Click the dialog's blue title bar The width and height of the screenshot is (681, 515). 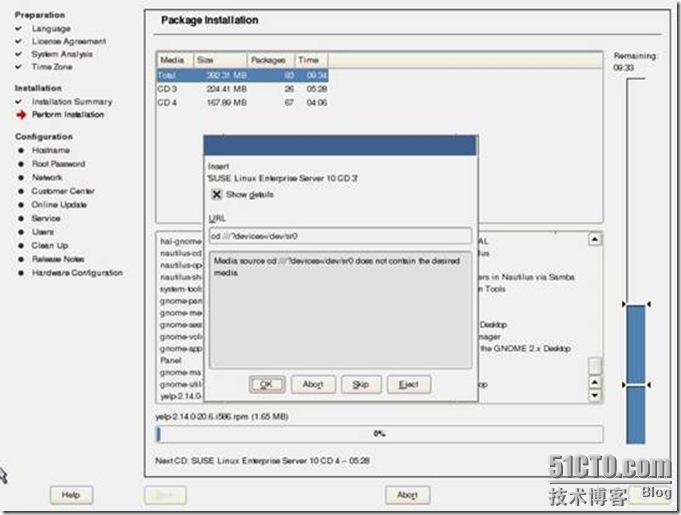tap(340, 145)
